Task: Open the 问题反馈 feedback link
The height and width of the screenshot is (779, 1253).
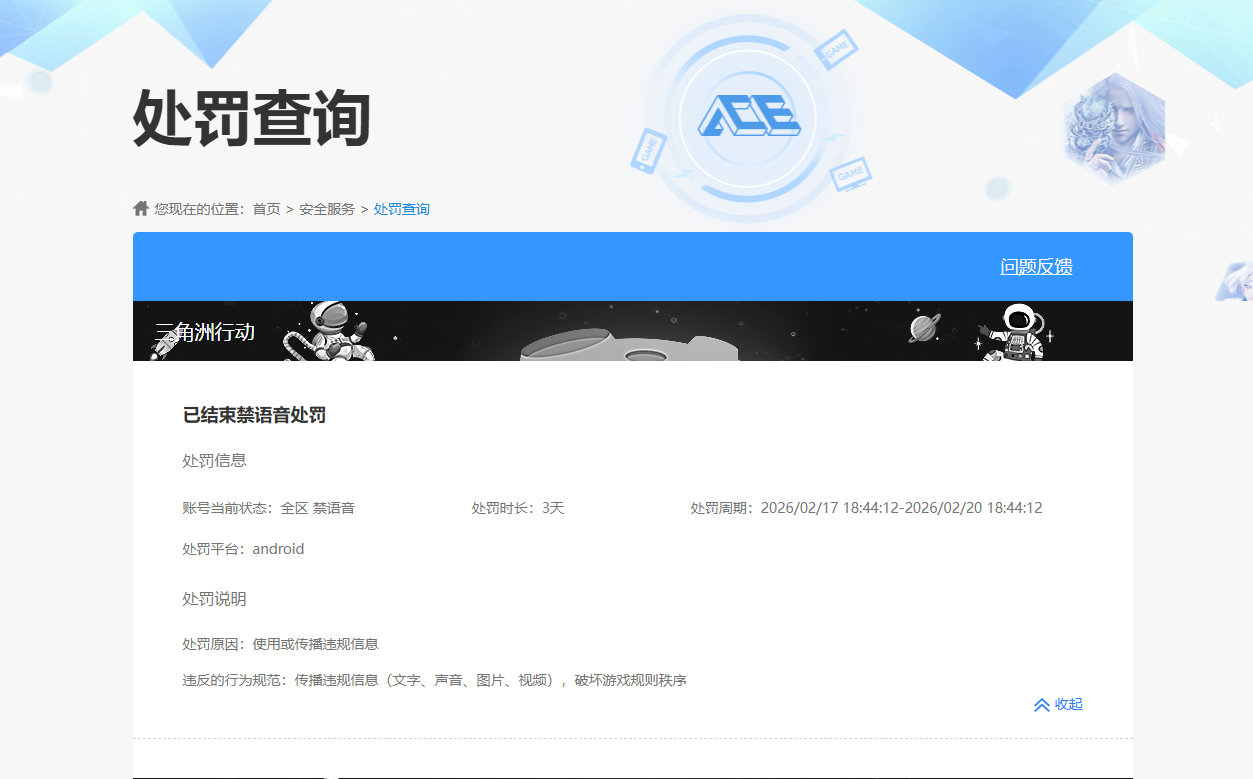Action: tap(1036, 267)
